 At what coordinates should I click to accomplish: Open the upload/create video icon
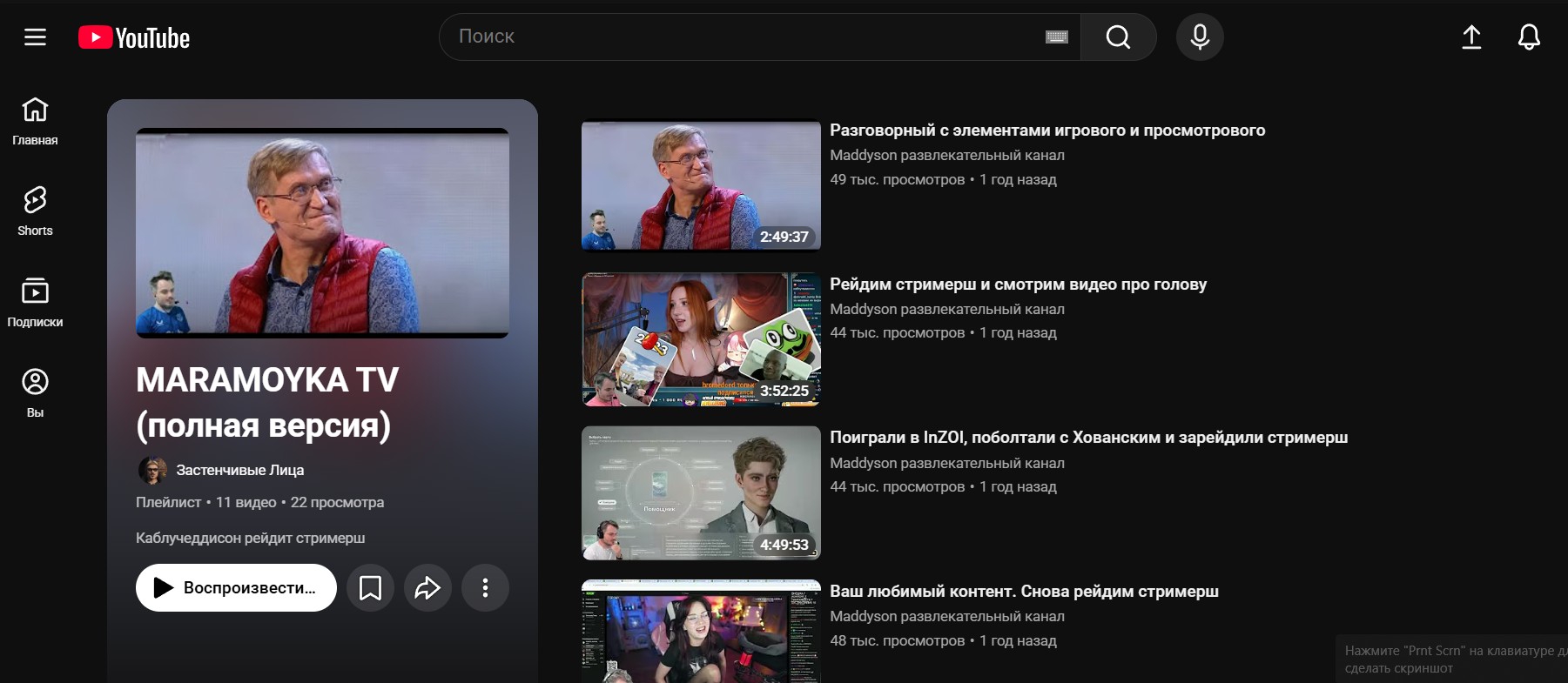click(1471, 37)
